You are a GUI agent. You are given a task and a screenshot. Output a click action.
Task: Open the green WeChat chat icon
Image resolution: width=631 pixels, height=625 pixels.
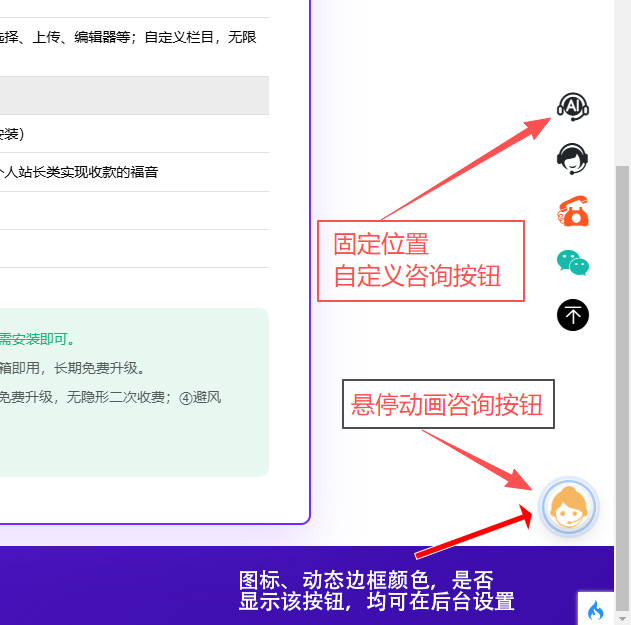(573, 263)
